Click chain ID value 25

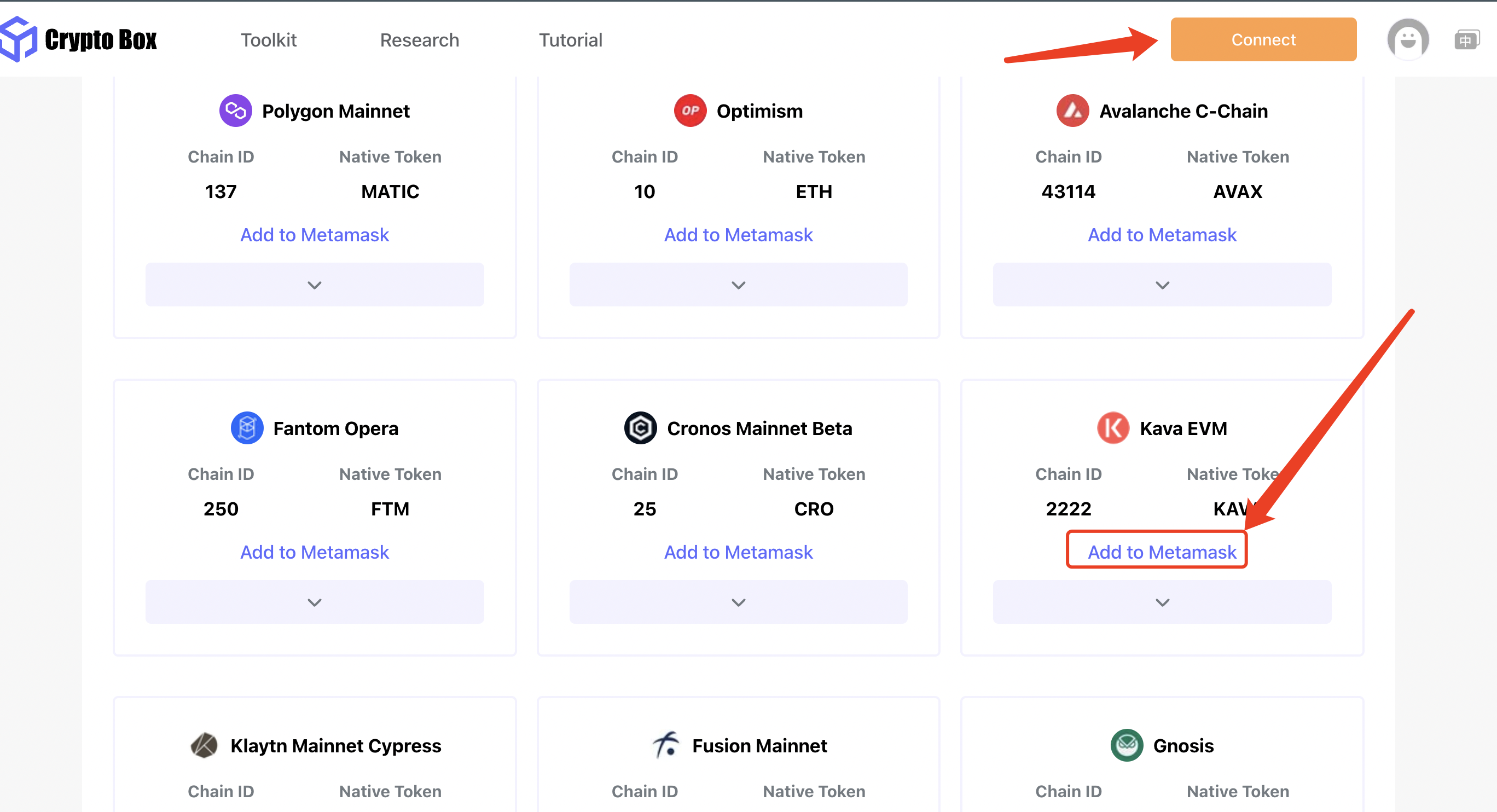coord(645,509)
